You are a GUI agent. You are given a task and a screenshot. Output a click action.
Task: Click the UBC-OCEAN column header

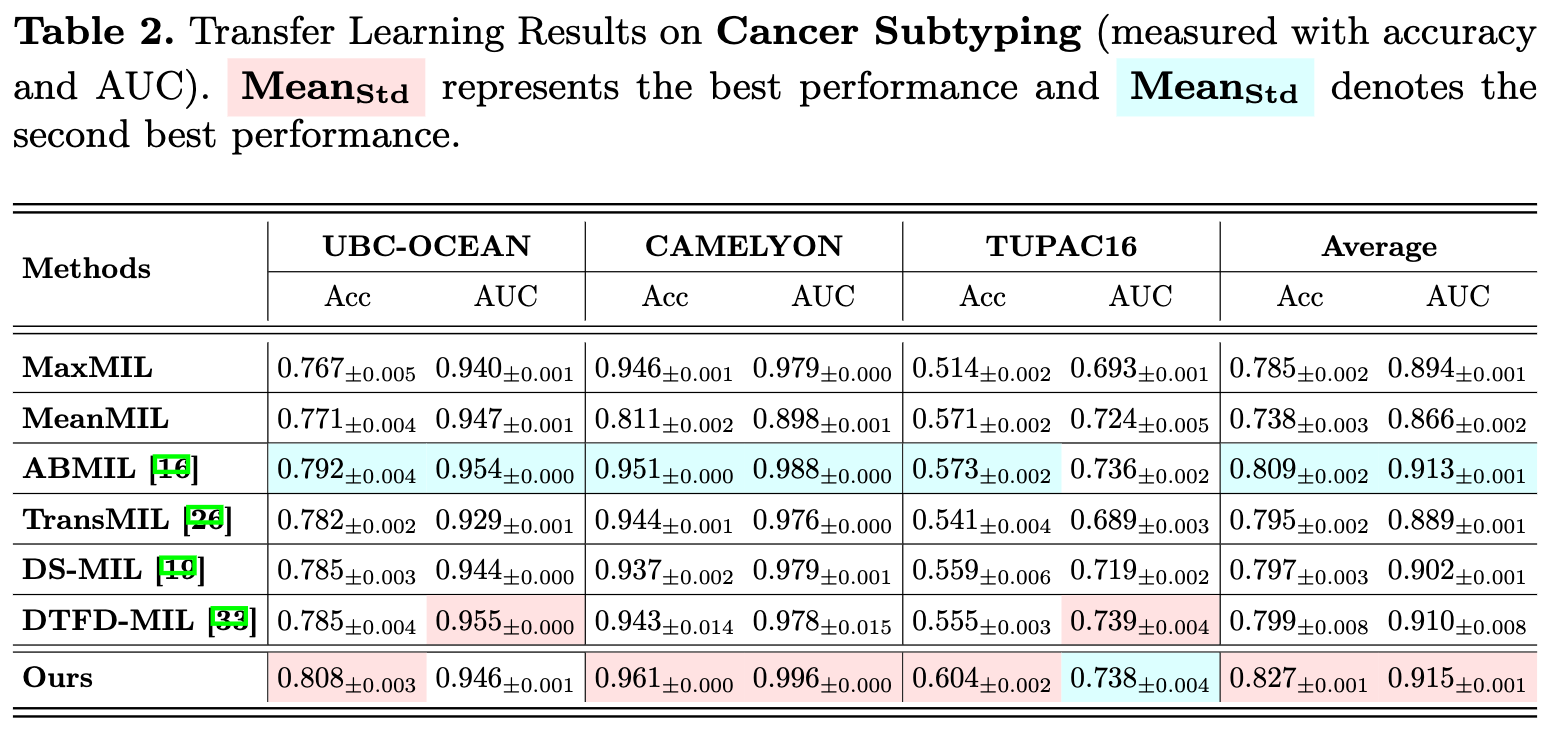426,246
